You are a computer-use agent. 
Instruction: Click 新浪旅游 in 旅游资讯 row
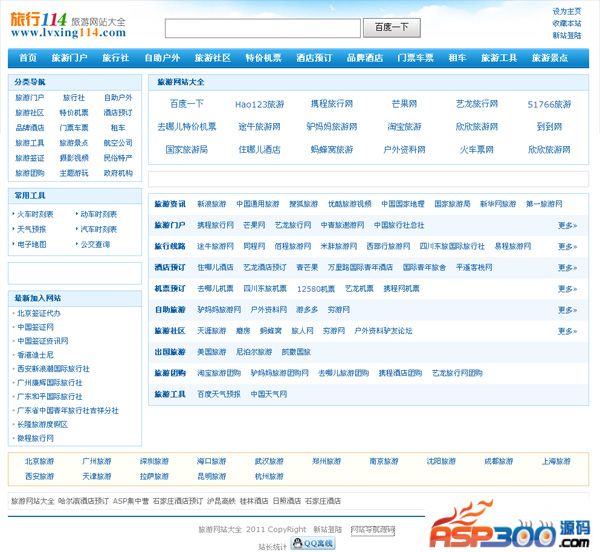[212, 204]
